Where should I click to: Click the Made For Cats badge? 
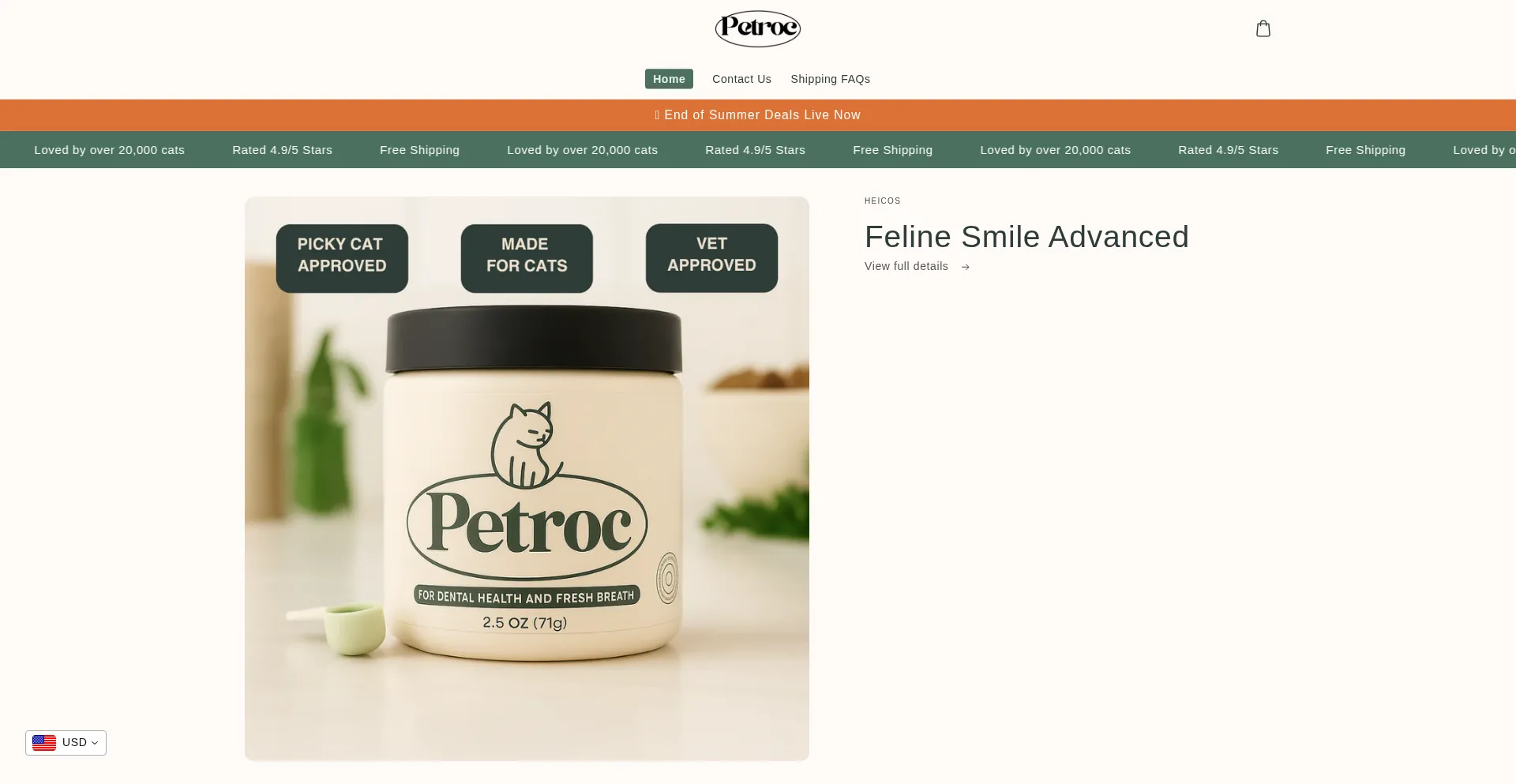(x=527, y=258)
